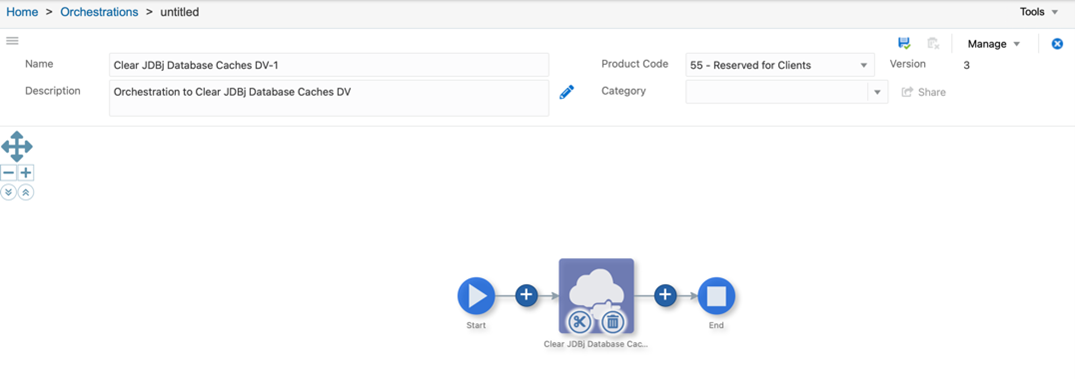Open the Manage dropdown menu
The height and width of the screenshot is (379, 1075).
[x=994, y=44]
